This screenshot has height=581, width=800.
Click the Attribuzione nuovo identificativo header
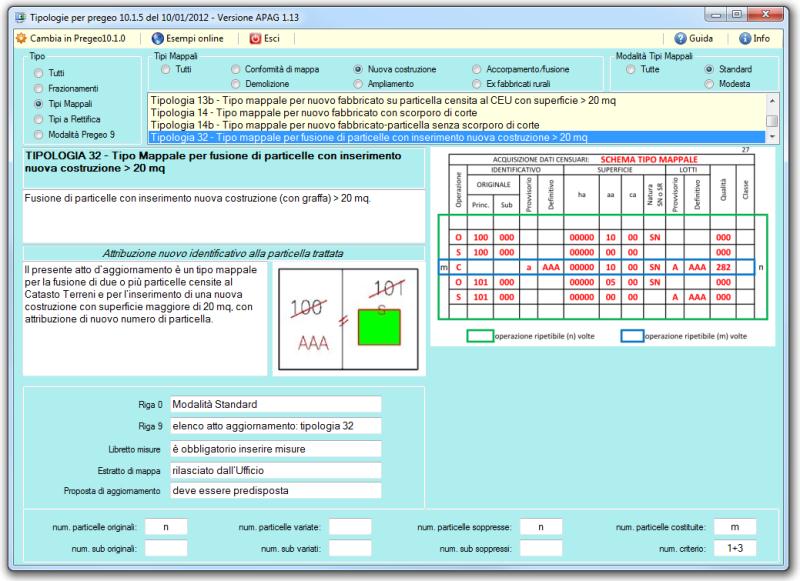pyautogui.click(x=223, y=254)
